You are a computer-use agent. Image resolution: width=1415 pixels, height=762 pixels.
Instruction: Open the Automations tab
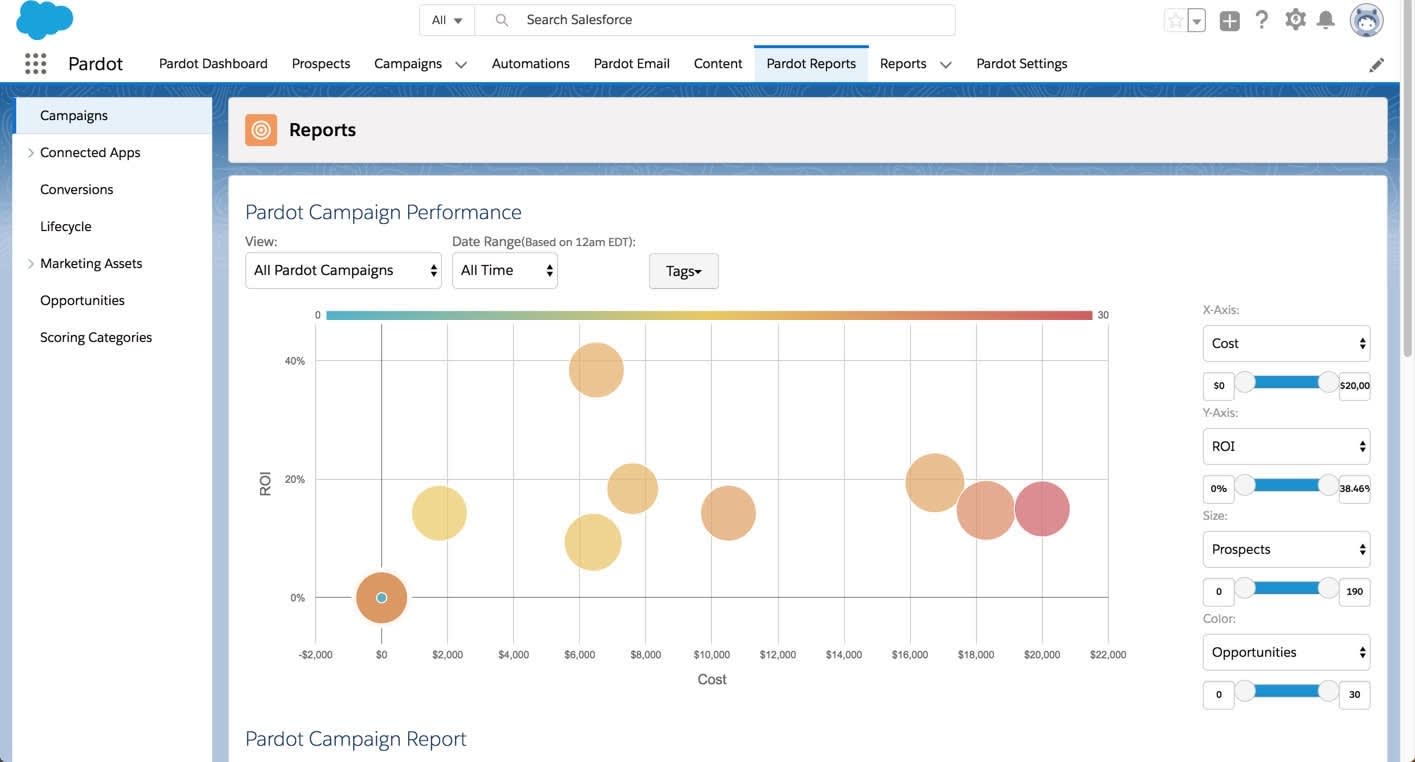click(531, 63)
